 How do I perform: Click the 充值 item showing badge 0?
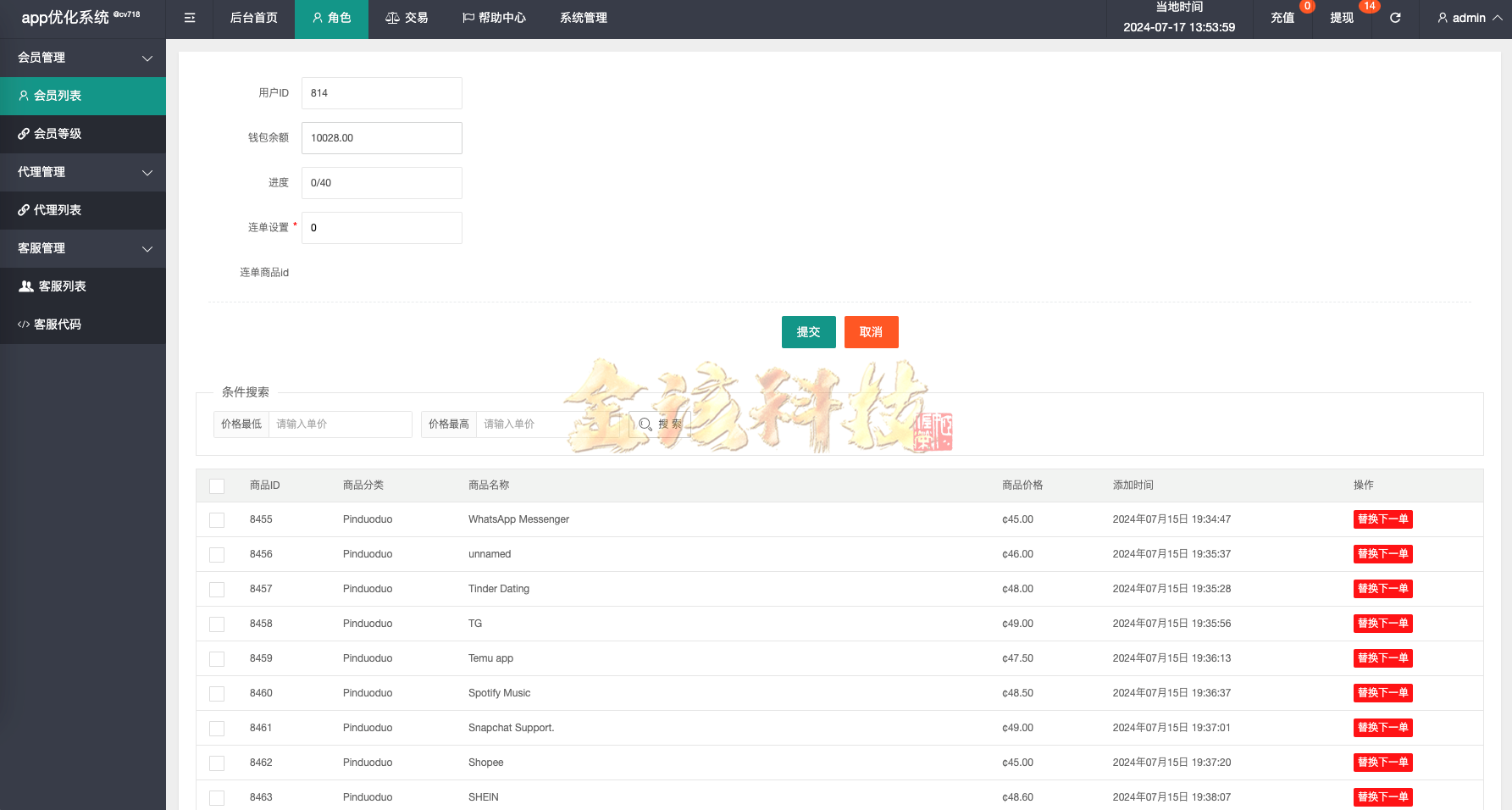[1282, 18]
